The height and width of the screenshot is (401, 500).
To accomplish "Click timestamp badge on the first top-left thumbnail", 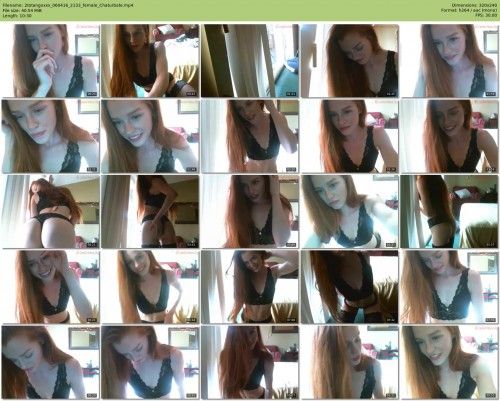I will pos(91,94).
